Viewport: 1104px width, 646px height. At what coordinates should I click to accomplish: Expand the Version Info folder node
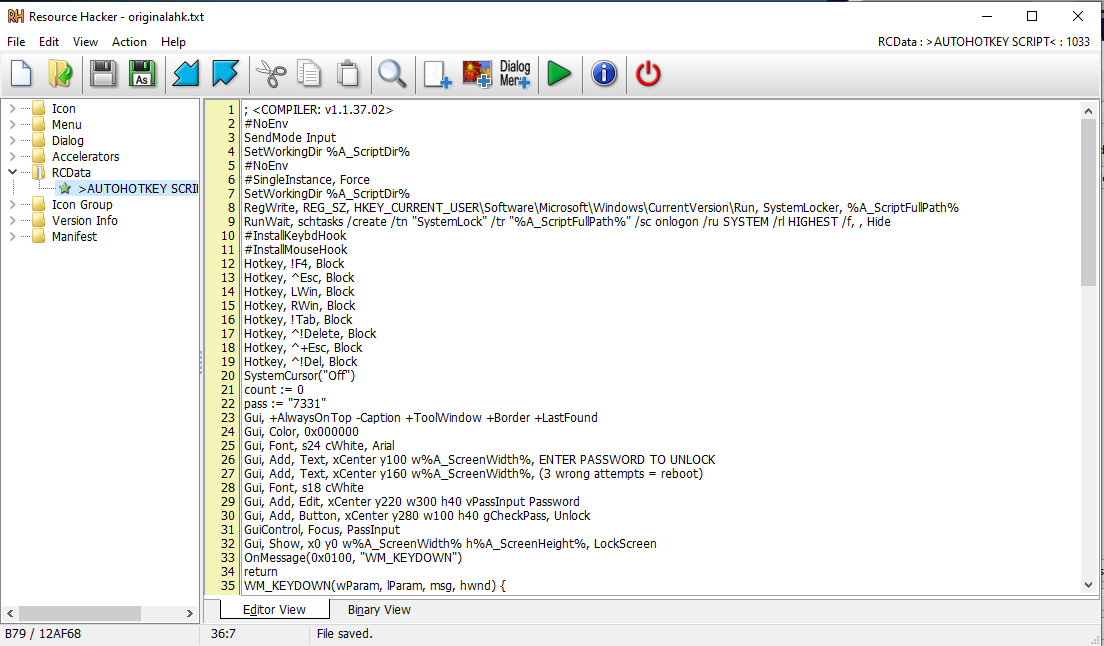point(12,220)
